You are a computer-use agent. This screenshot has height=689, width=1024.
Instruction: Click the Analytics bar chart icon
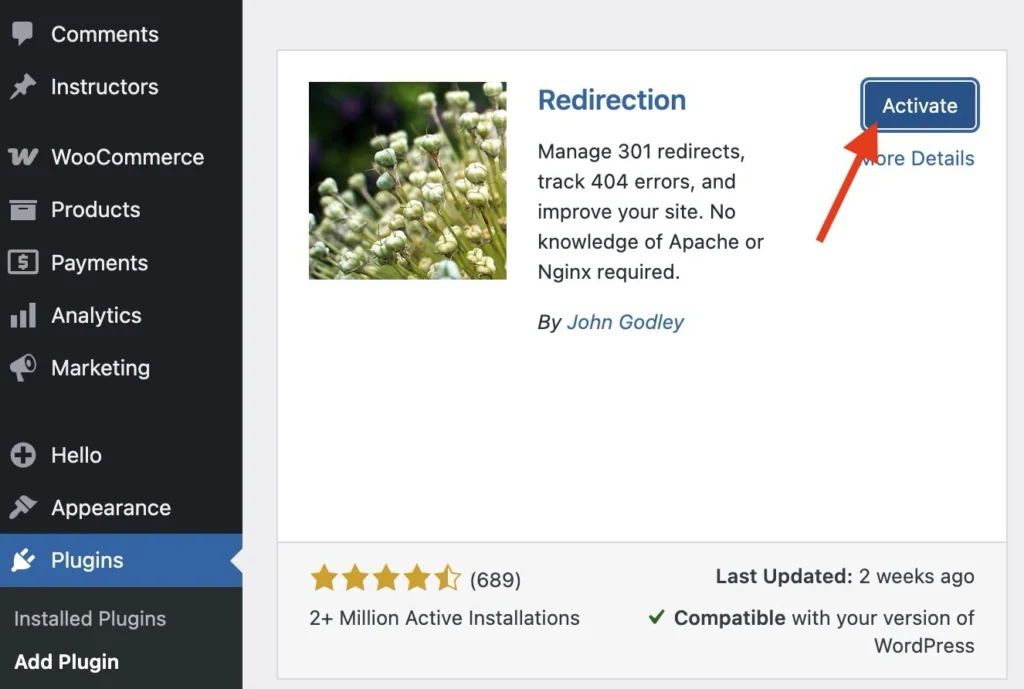pyautogui.click(x=23, y=316)
